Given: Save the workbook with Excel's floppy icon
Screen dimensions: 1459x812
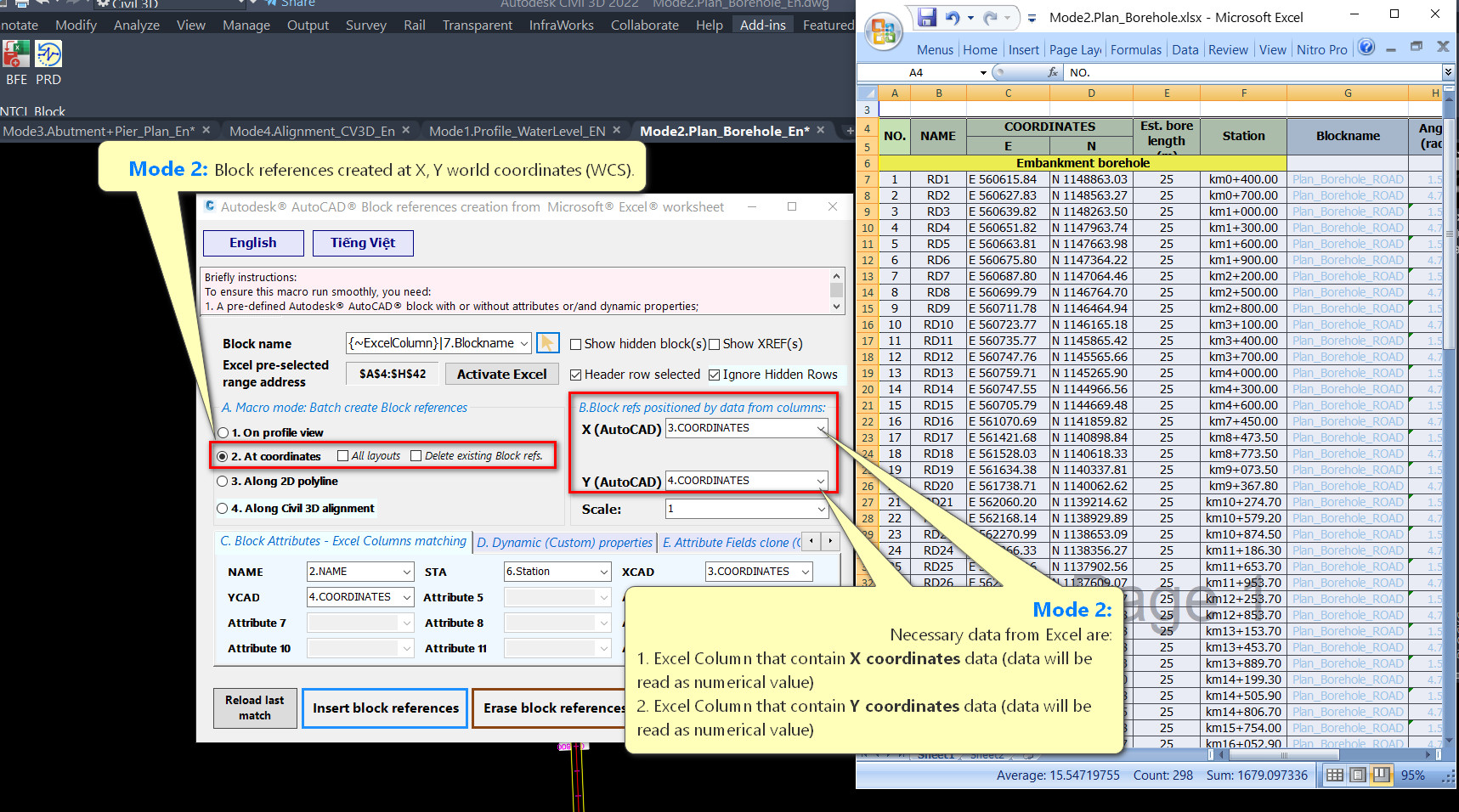Looking at the screenshot, I should coord(927,17).
